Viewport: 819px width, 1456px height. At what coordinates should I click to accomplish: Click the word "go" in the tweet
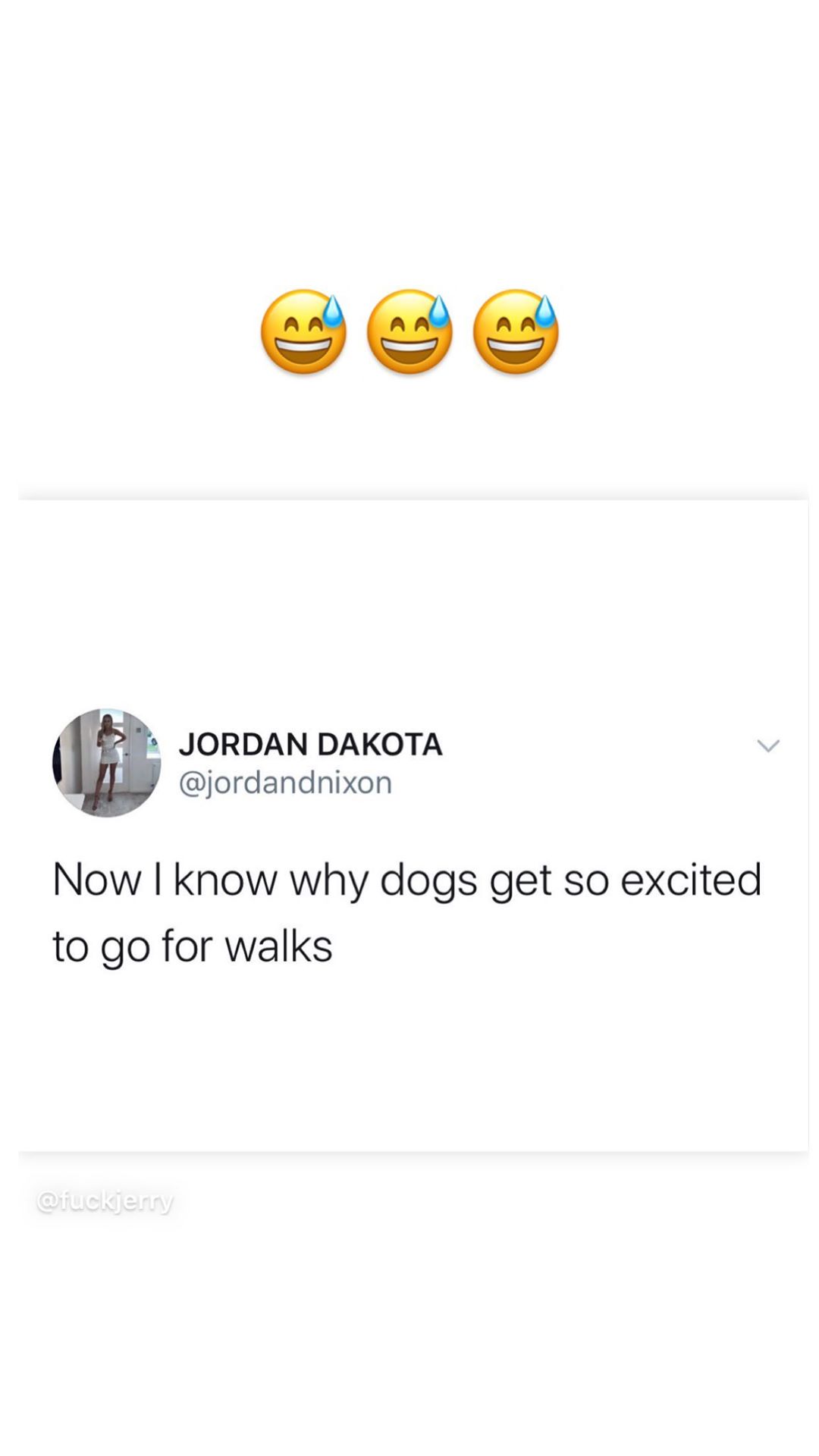125,950
